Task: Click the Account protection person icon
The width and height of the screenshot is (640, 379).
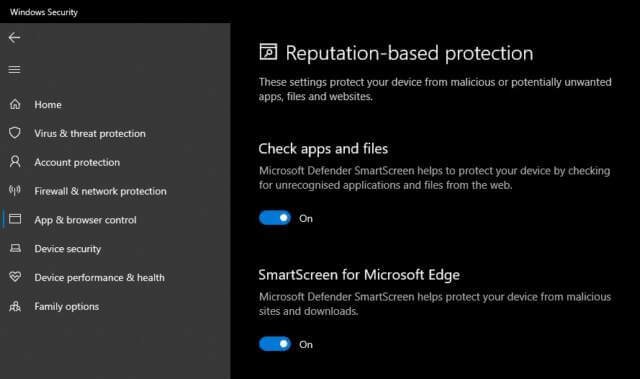Action: (x=15, y=162)
